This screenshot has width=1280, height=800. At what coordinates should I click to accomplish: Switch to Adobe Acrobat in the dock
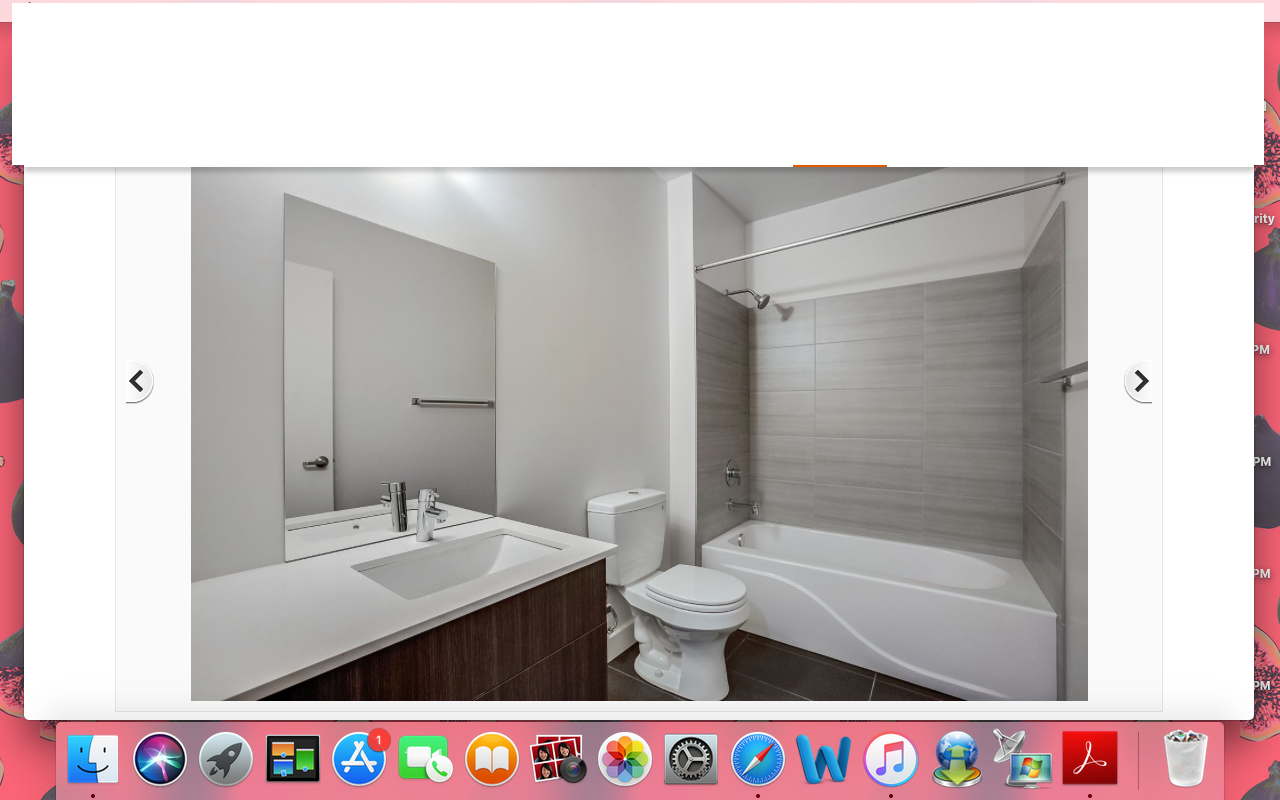[1090, 759]
